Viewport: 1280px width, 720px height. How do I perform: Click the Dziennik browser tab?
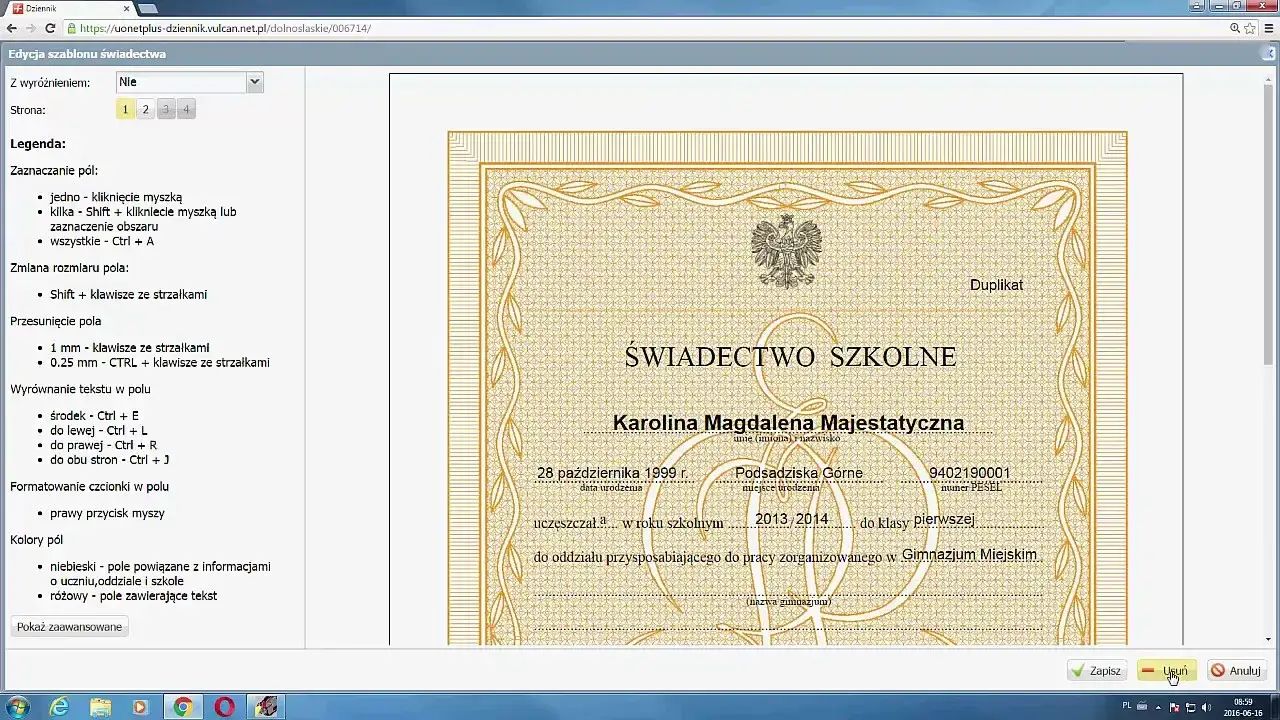[x=70, y=8]
